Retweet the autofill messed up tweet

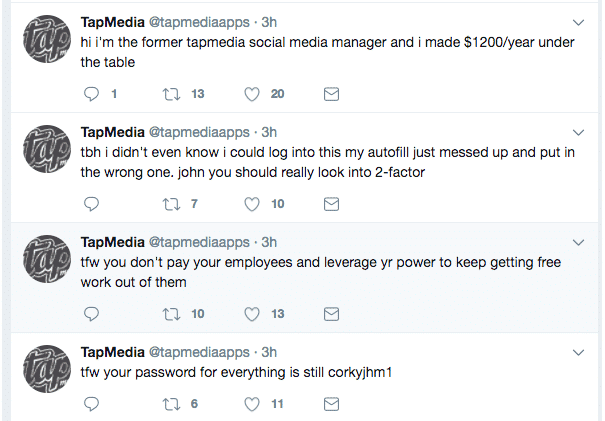(x=171, y=204)
